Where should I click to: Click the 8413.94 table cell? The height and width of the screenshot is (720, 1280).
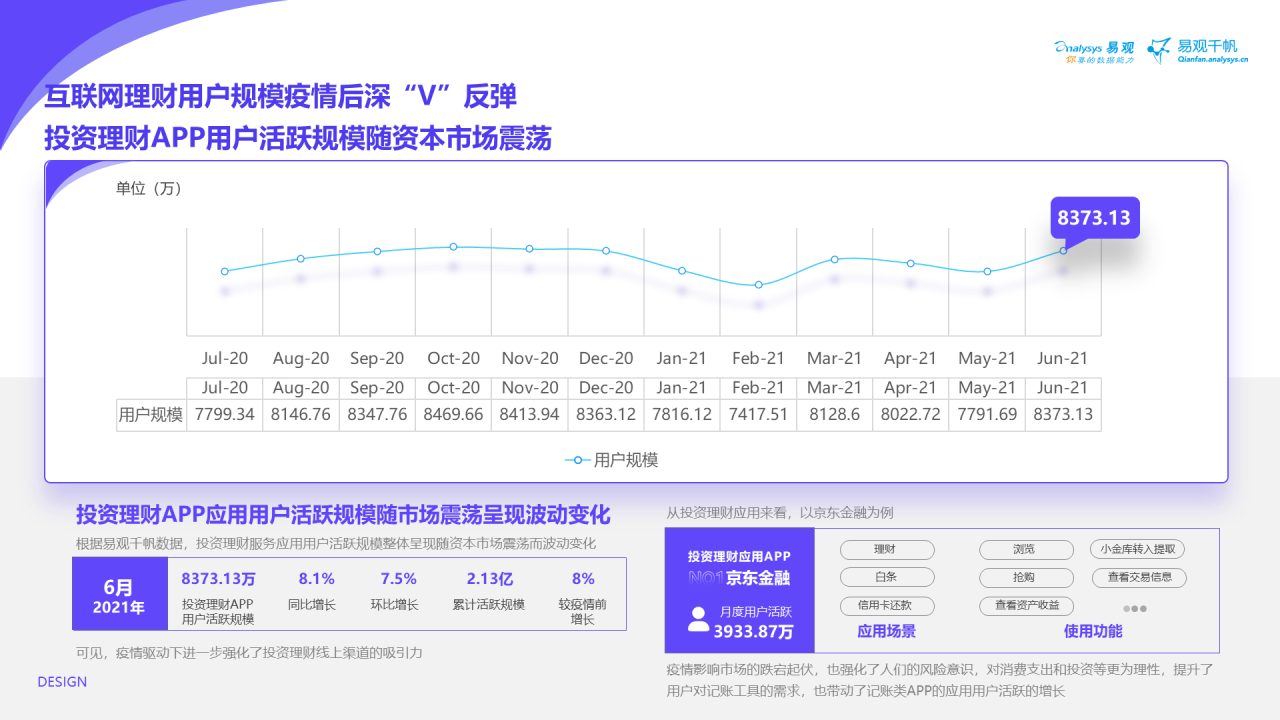click(530, 415)
